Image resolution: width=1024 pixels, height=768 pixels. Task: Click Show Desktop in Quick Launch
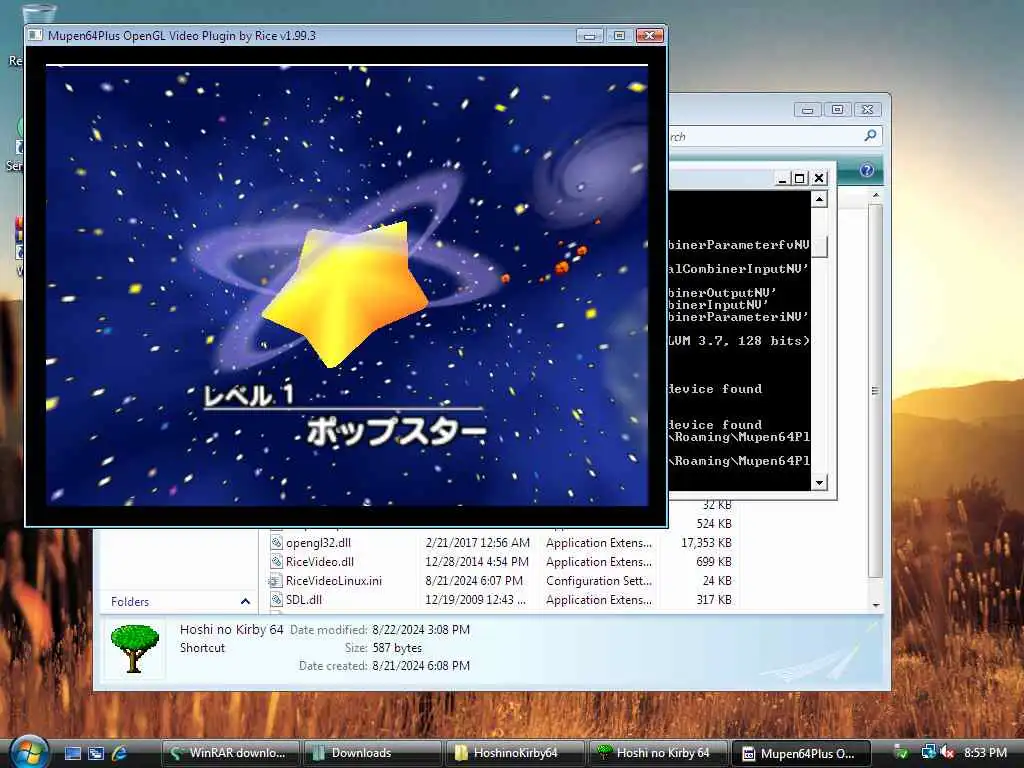pyautogui.click(x=72, y=753)
